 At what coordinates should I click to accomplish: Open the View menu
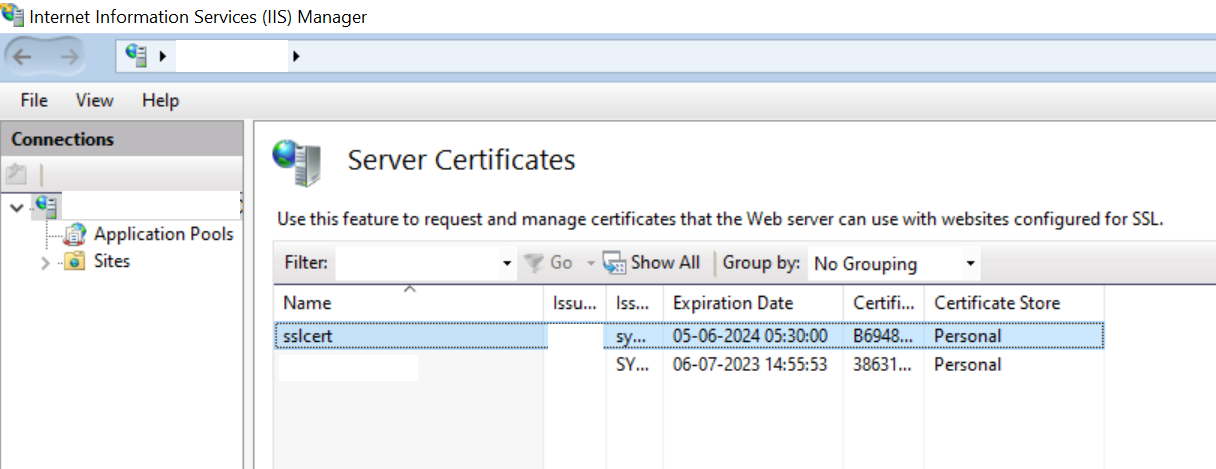94,100
